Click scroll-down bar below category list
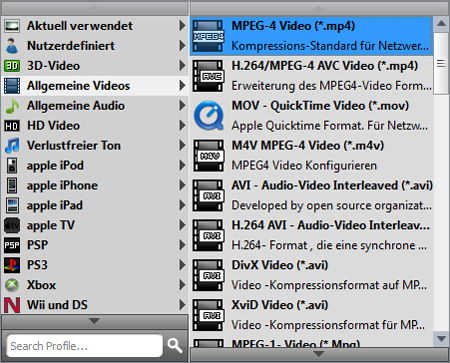The width and height of the screenshot is (450, 363). 95,322
